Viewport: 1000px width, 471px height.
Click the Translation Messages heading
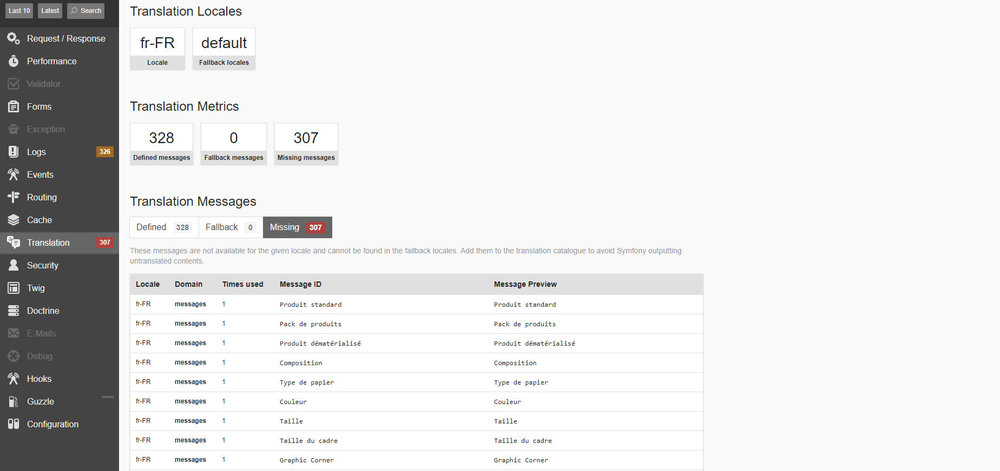tap(193, 201)
